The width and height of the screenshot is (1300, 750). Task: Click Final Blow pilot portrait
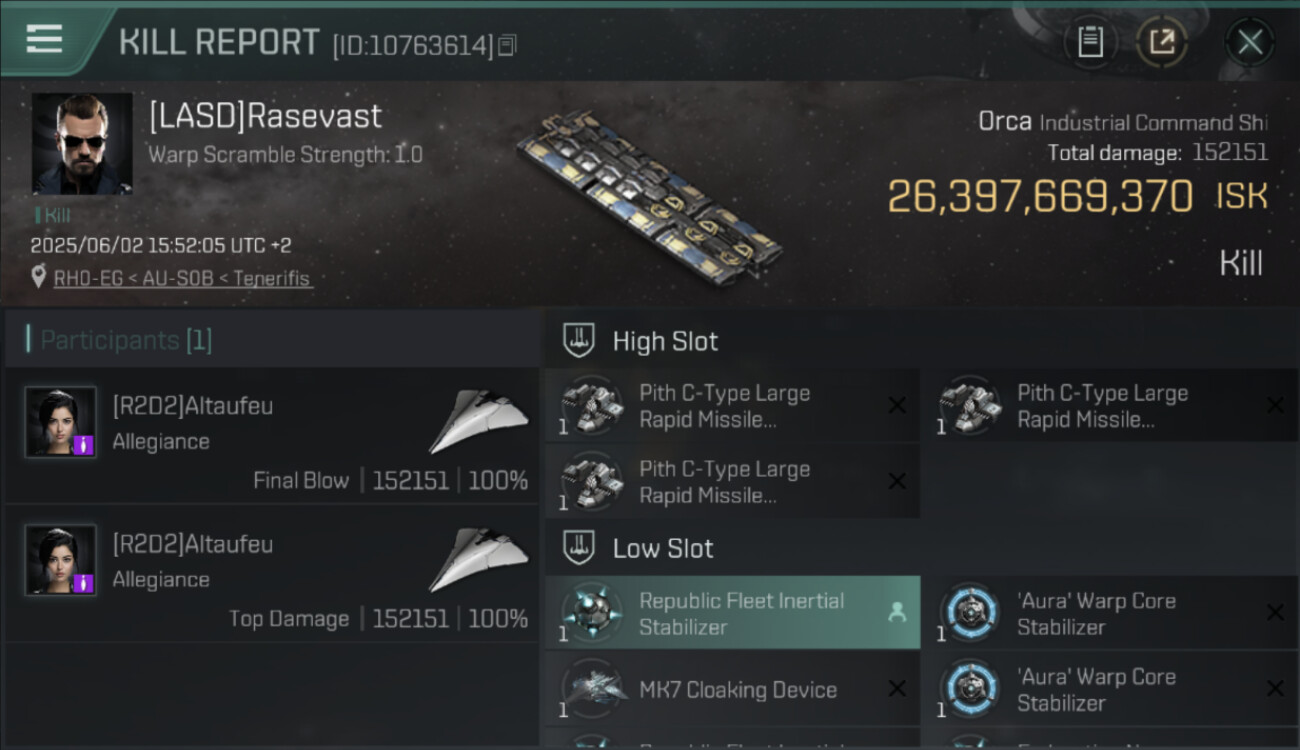point(61,422)
